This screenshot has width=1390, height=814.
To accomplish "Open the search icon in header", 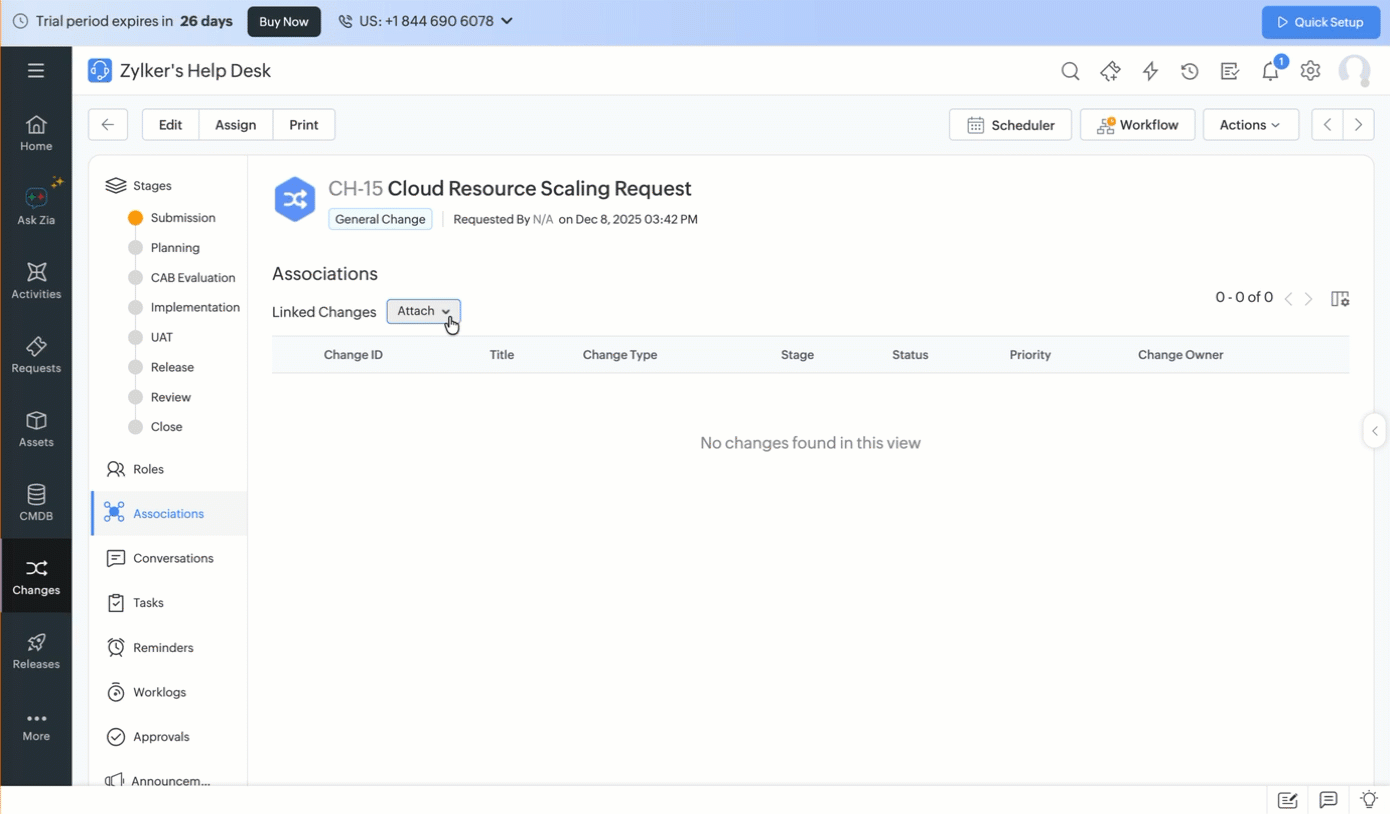I will 1070,71.
